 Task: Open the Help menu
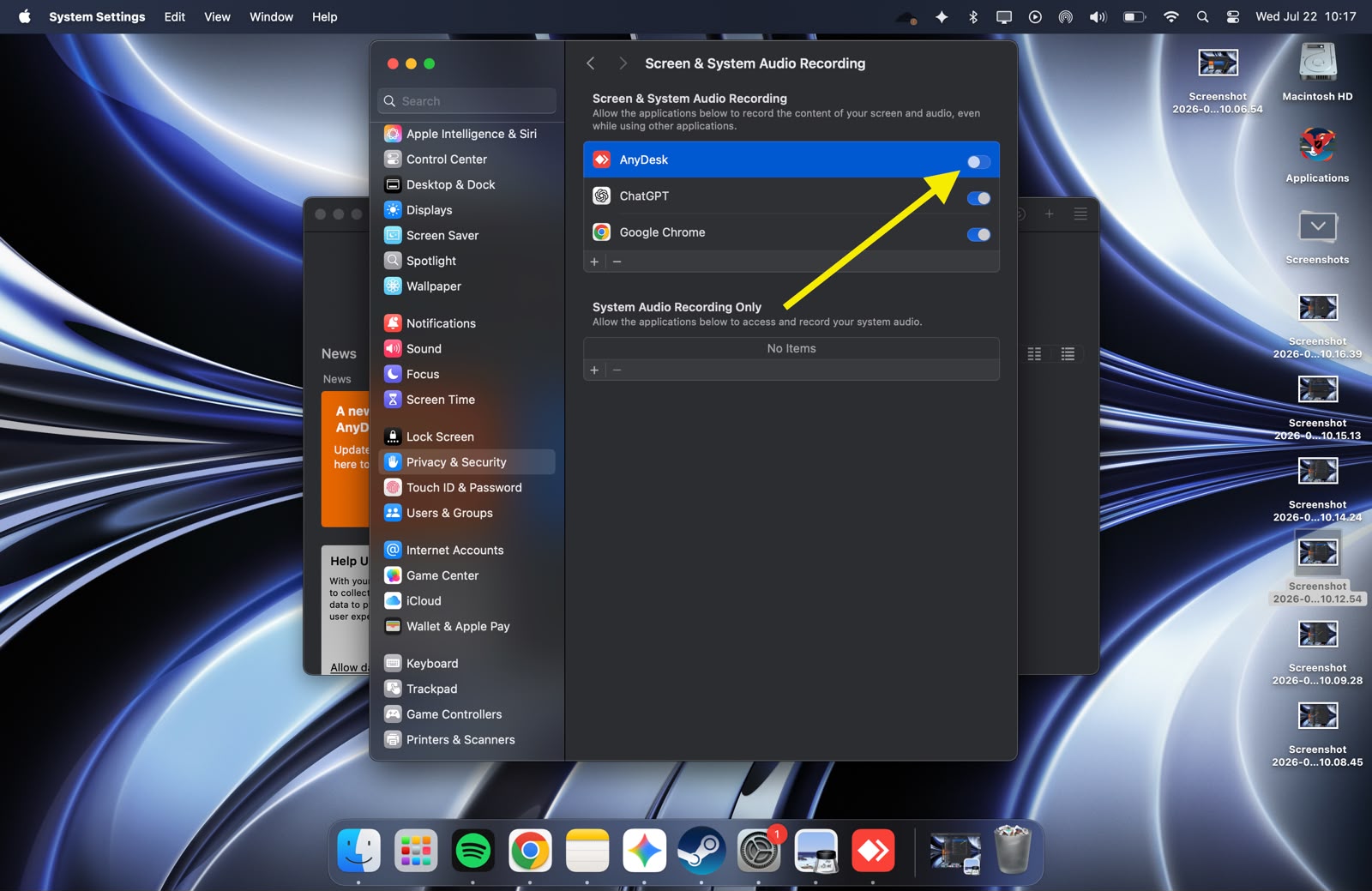pos(324,17)
